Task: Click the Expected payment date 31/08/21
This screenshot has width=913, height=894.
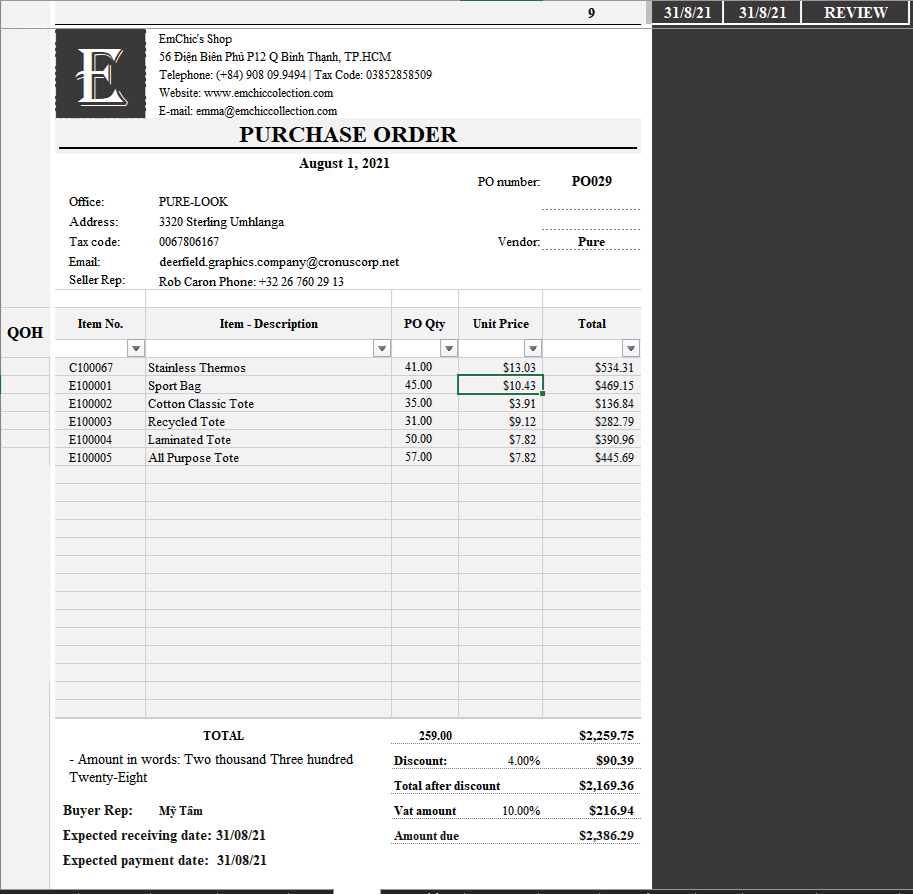Action: (242, 861)
